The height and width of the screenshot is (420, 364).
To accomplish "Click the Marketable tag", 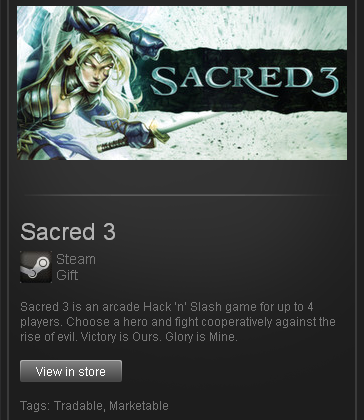I will point(139,406).
